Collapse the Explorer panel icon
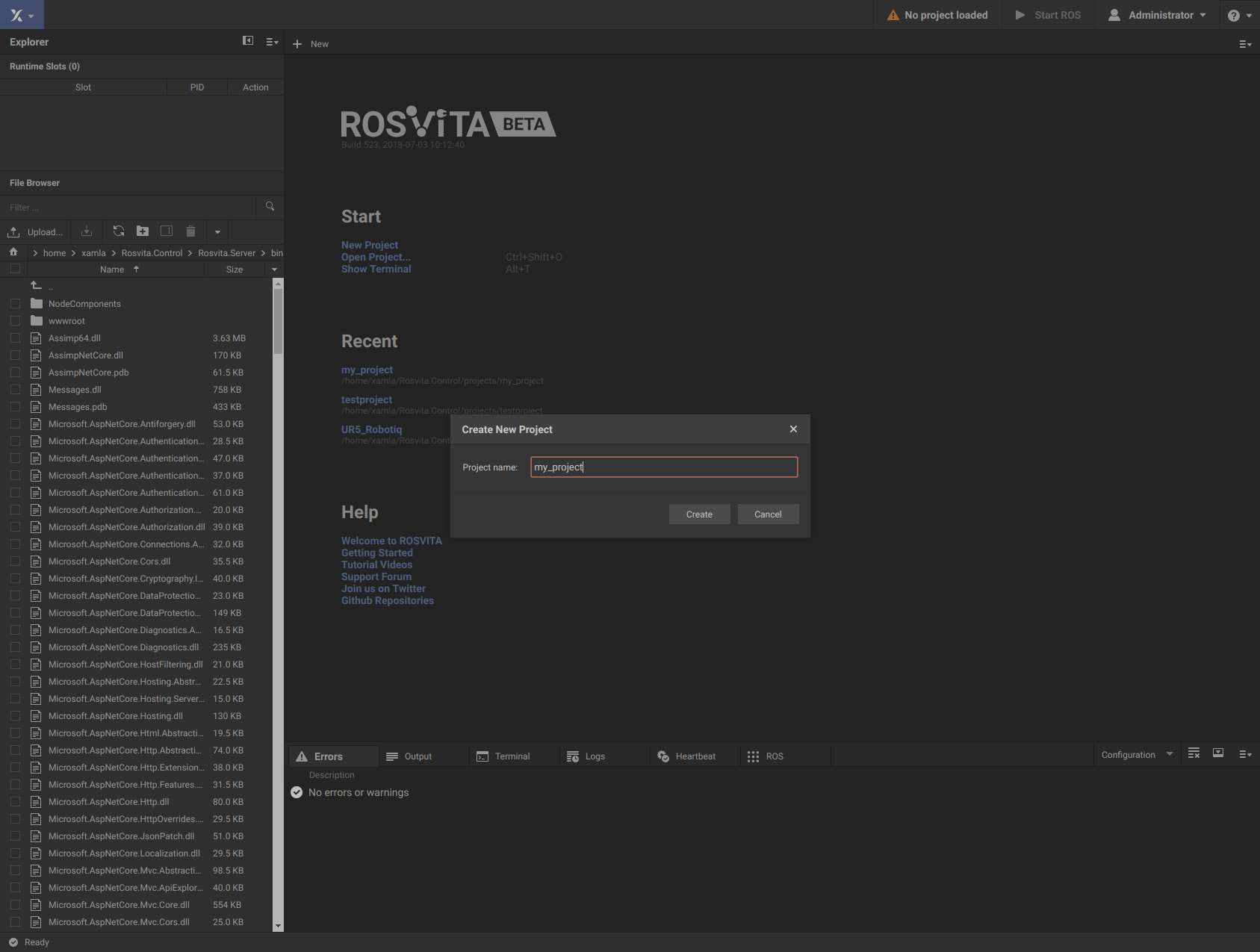 pos(248,41)
